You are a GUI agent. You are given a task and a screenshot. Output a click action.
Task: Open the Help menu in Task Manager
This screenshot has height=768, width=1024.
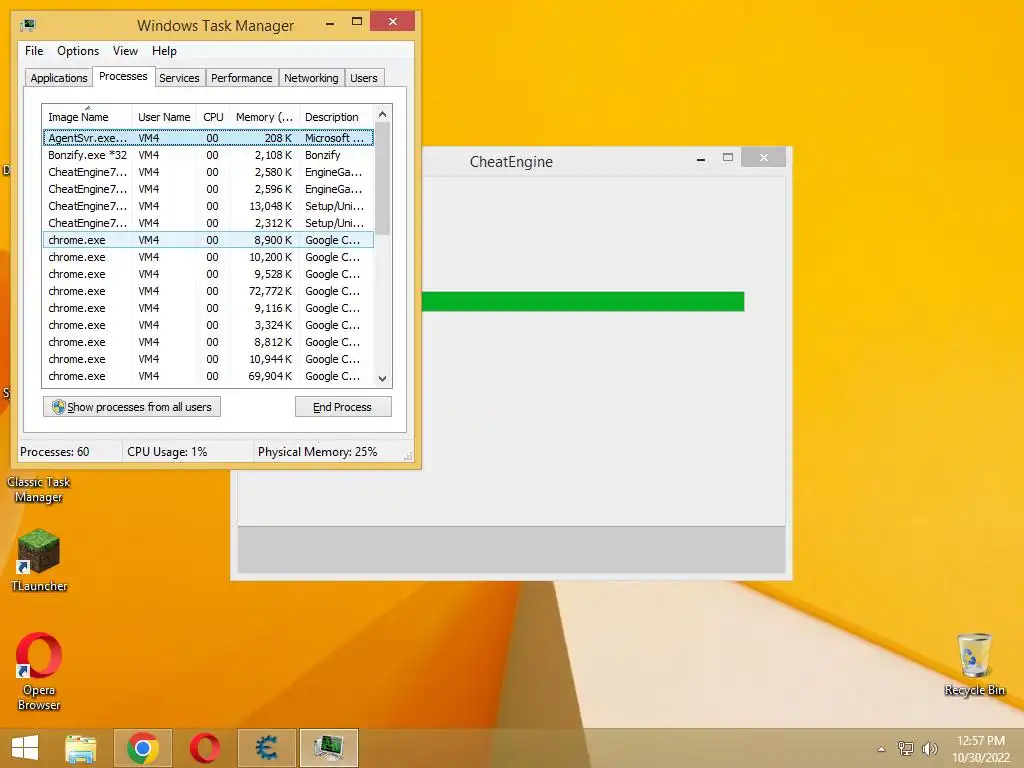164,51
